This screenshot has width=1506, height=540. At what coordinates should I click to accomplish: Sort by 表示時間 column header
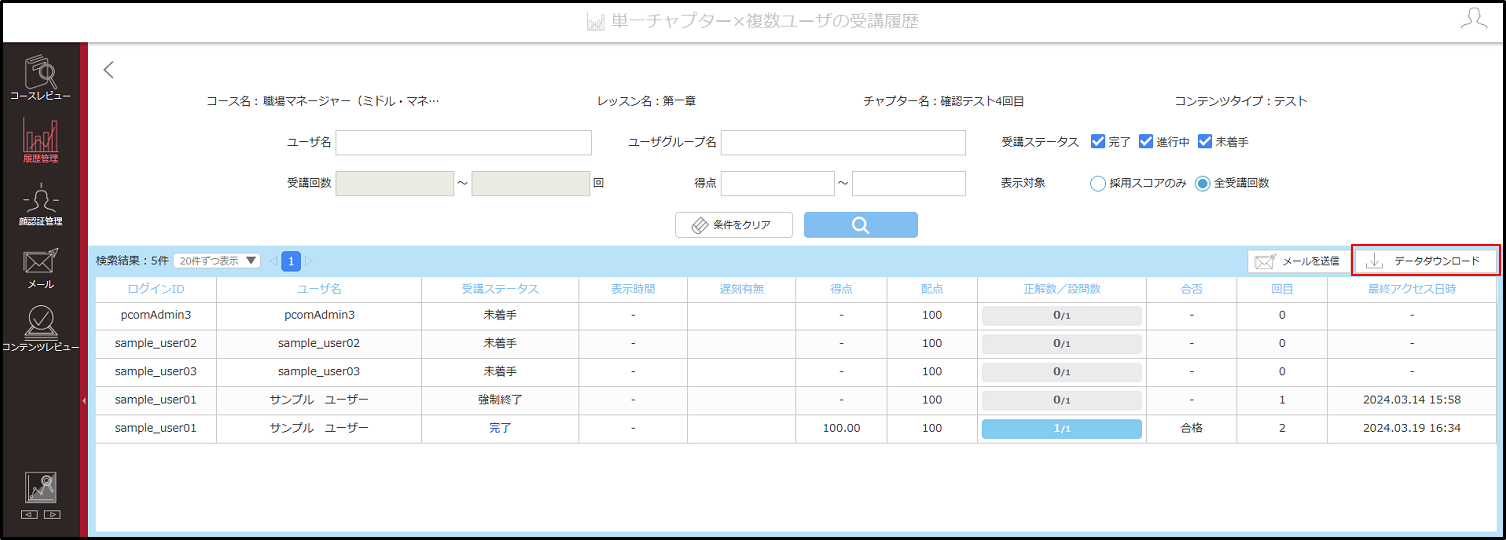[633, 289]
